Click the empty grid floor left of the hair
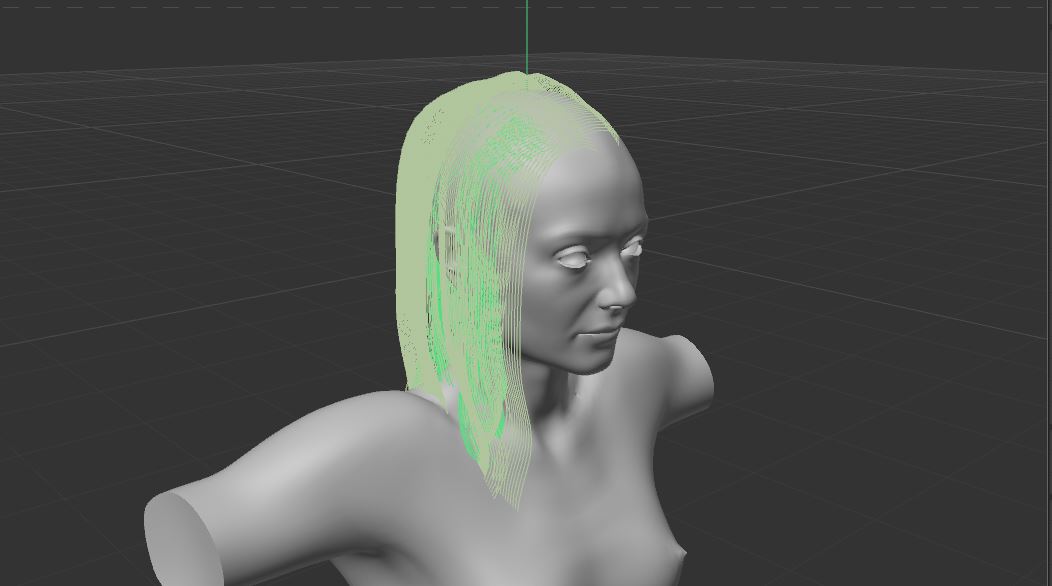The height and width of the screenshot is (586, 1052). [200, 250]
